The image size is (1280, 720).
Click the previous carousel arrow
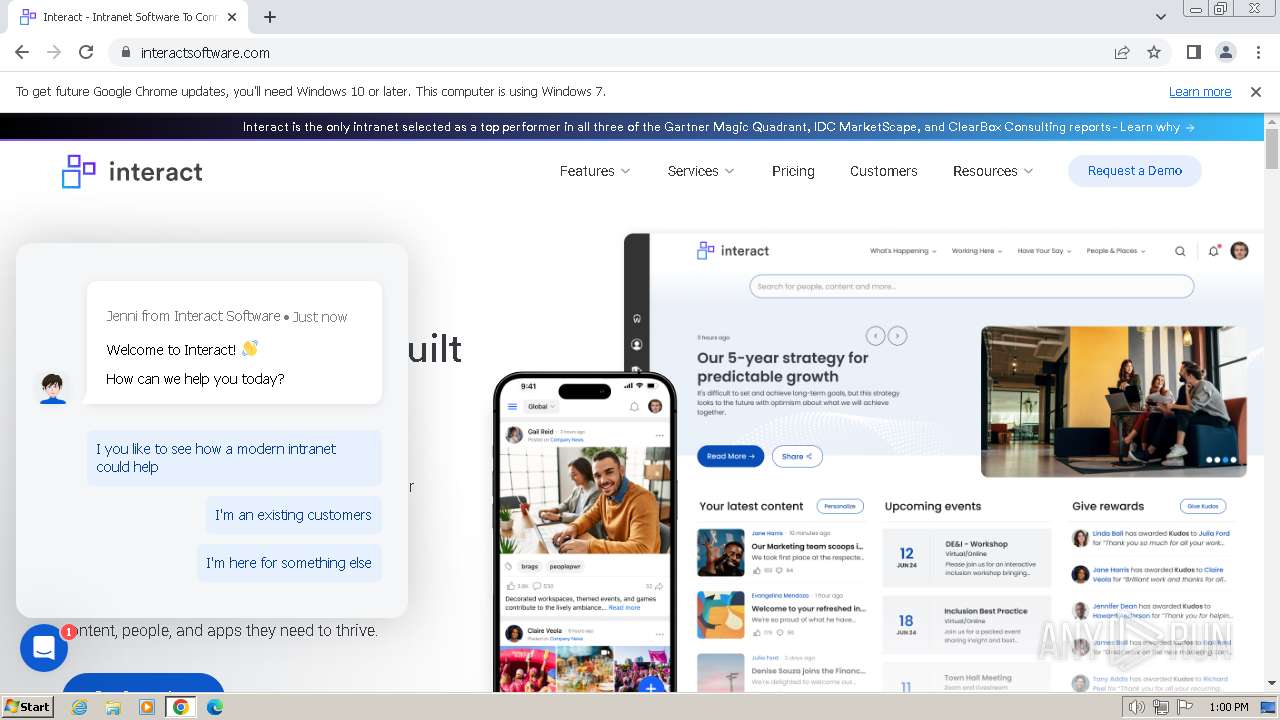[x=875, y=336]
